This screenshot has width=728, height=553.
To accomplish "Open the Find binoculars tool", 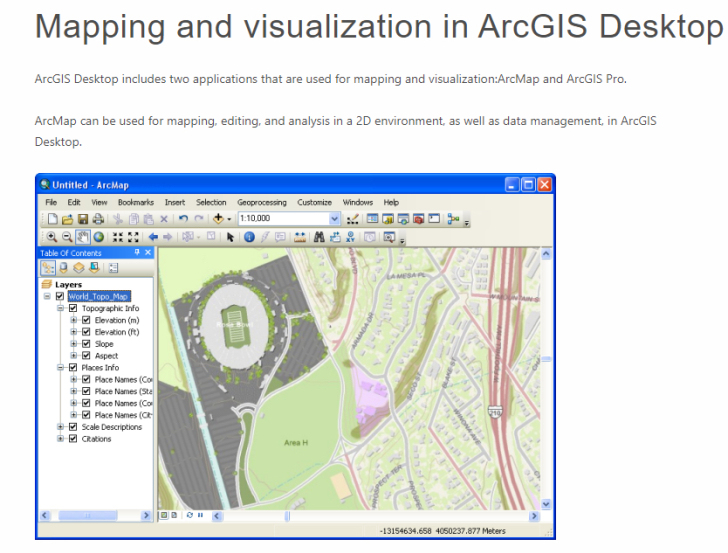I will click(x=319, y=237).
